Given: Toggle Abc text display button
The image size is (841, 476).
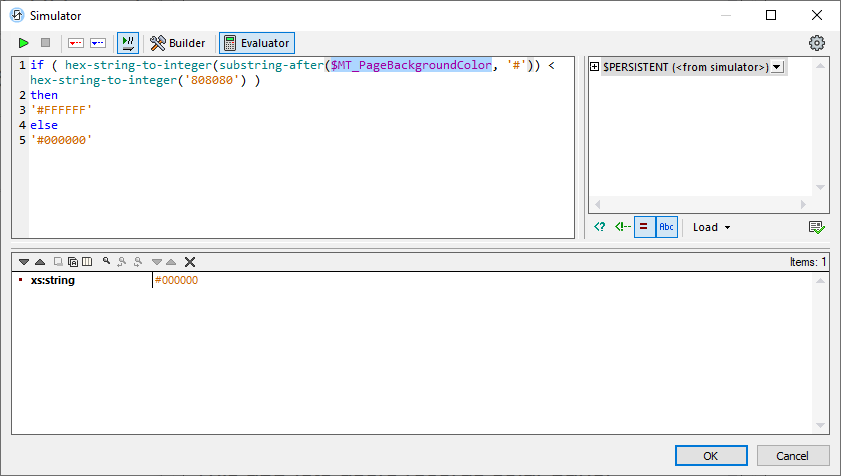Looking at the screenshot, I should (666, 227).
